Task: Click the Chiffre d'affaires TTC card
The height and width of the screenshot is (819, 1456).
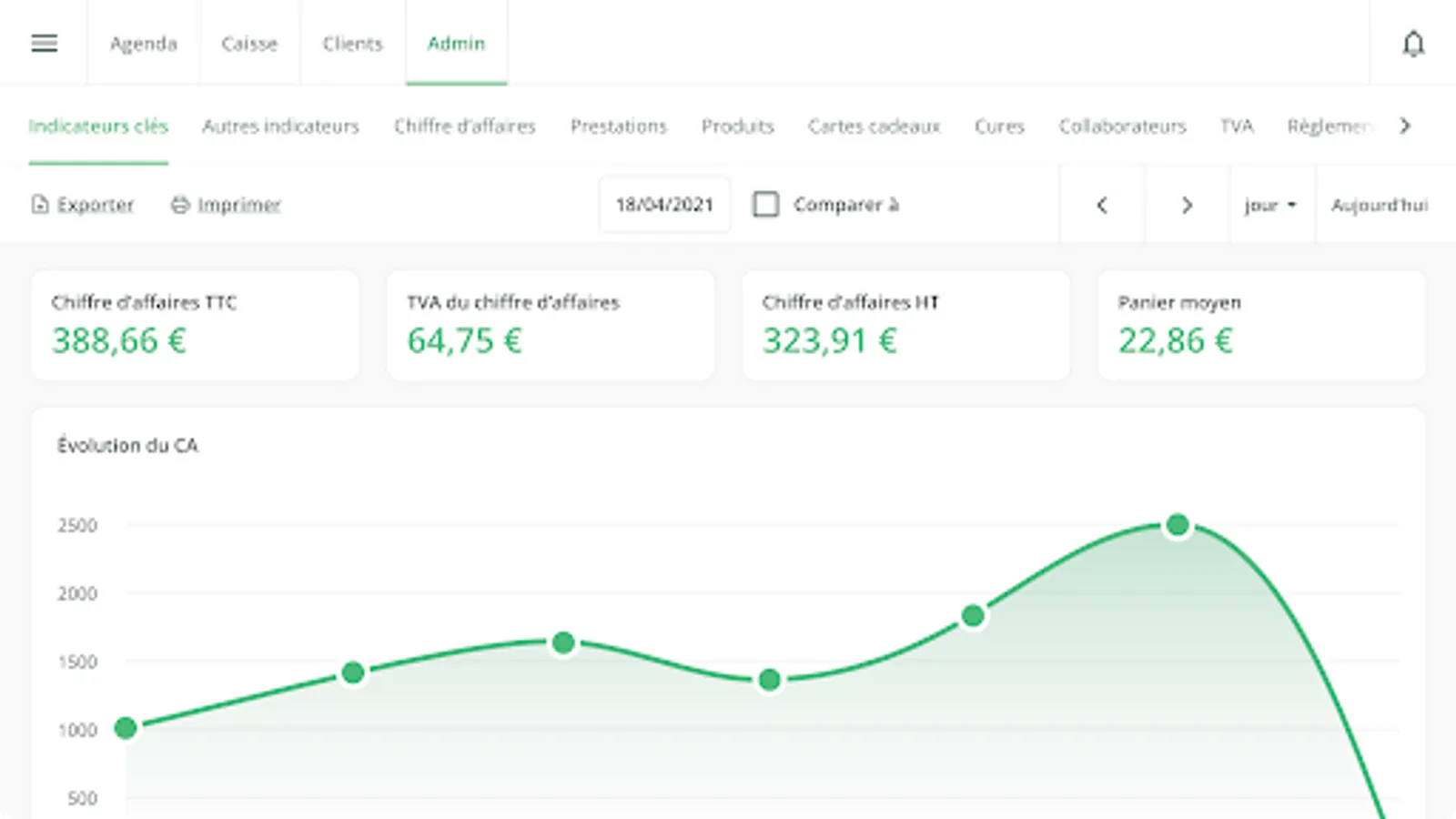Action: tap(195, 325)
